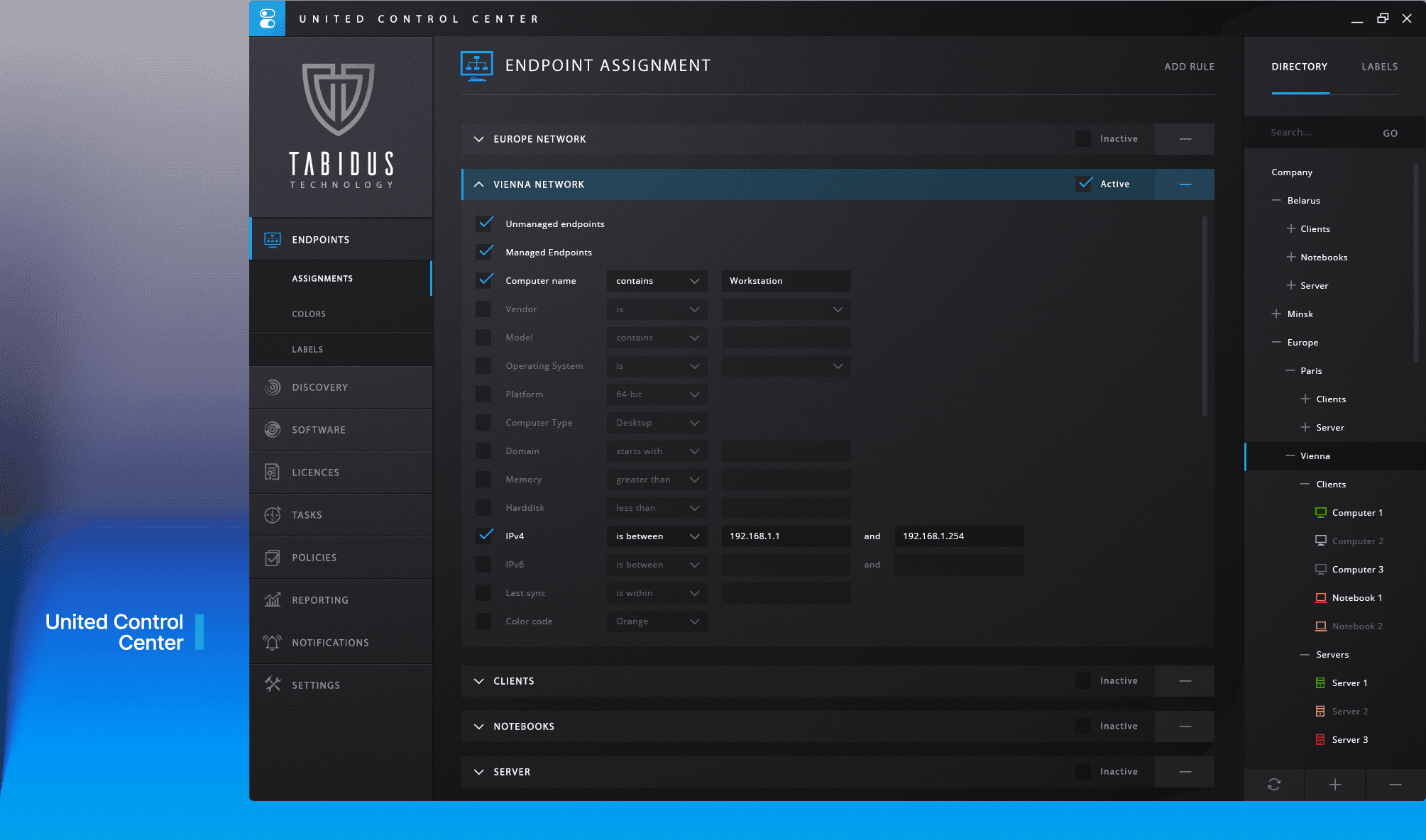Uncheck the IPv4 rule checkbox

484,536
